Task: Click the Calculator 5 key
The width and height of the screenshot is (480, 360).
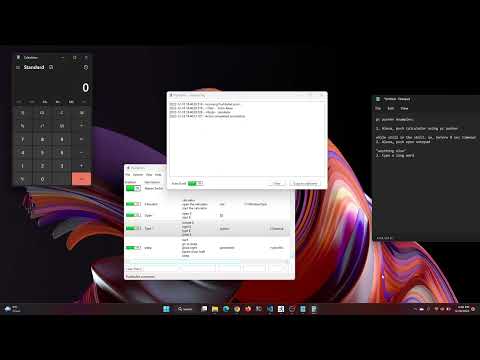Action: [42, 152]
